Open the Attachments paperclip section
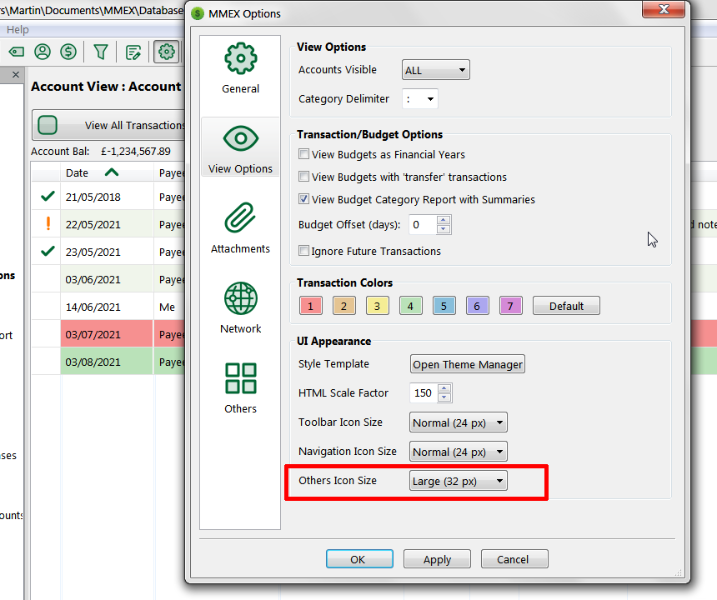 coord(241,228)
